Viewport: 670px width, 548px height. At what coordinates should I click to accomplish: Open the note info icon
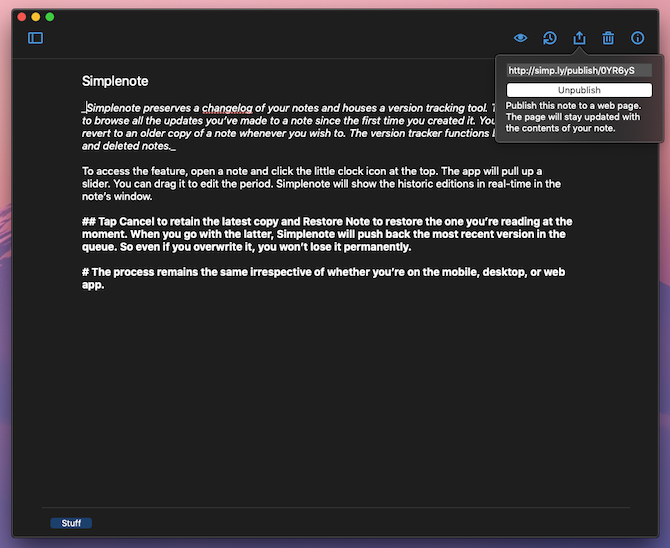tap(638, 38)
